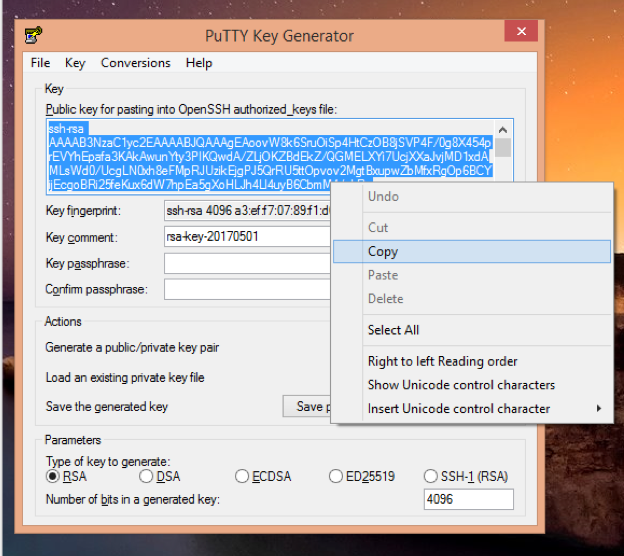624x556 pixels.
Task: Click 'Generate a public/private key pair' label
Action: pos(132,347)
